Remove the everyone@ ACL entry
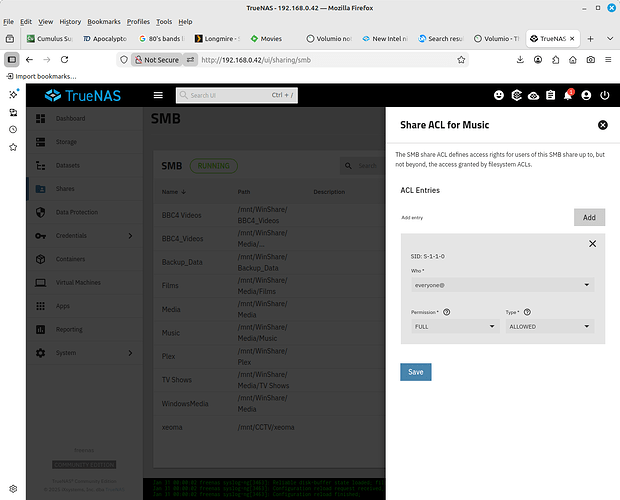The height and width of the screenshot is (500, 620). click(x=592, y=243)
